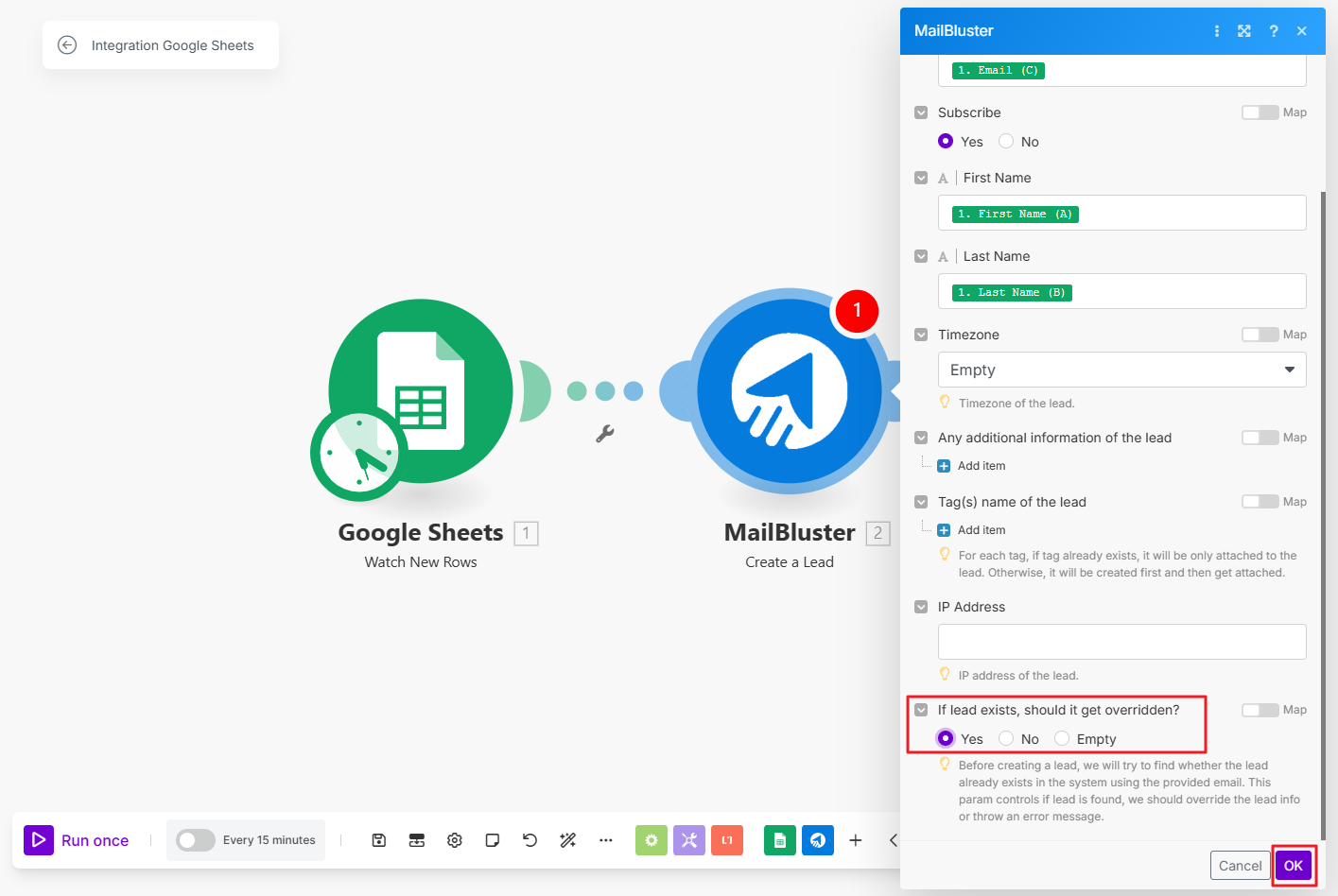The height and width of the screenshot is (896, 1338).
Task: Open scenario settings gear icon
Action: coord(455,840)
